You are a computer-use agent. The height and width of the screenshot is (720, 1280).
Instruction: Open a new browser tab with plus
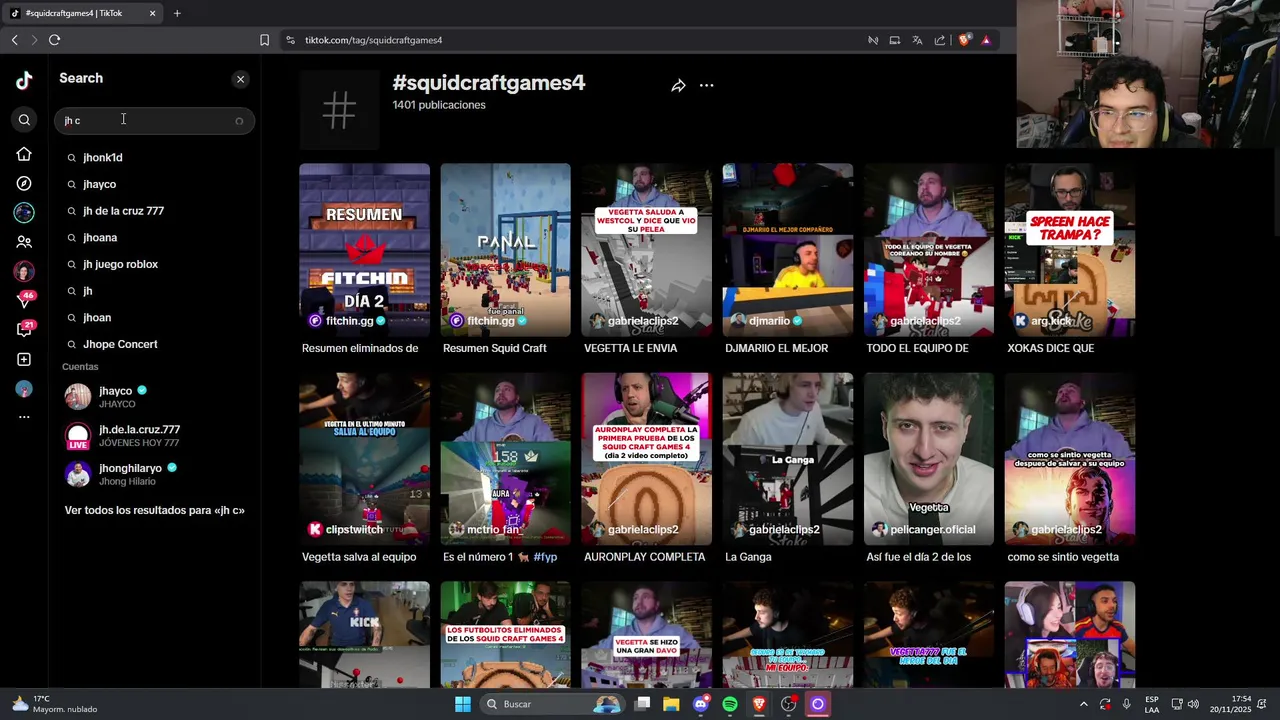pyautogui.click(x=177, y=13)
